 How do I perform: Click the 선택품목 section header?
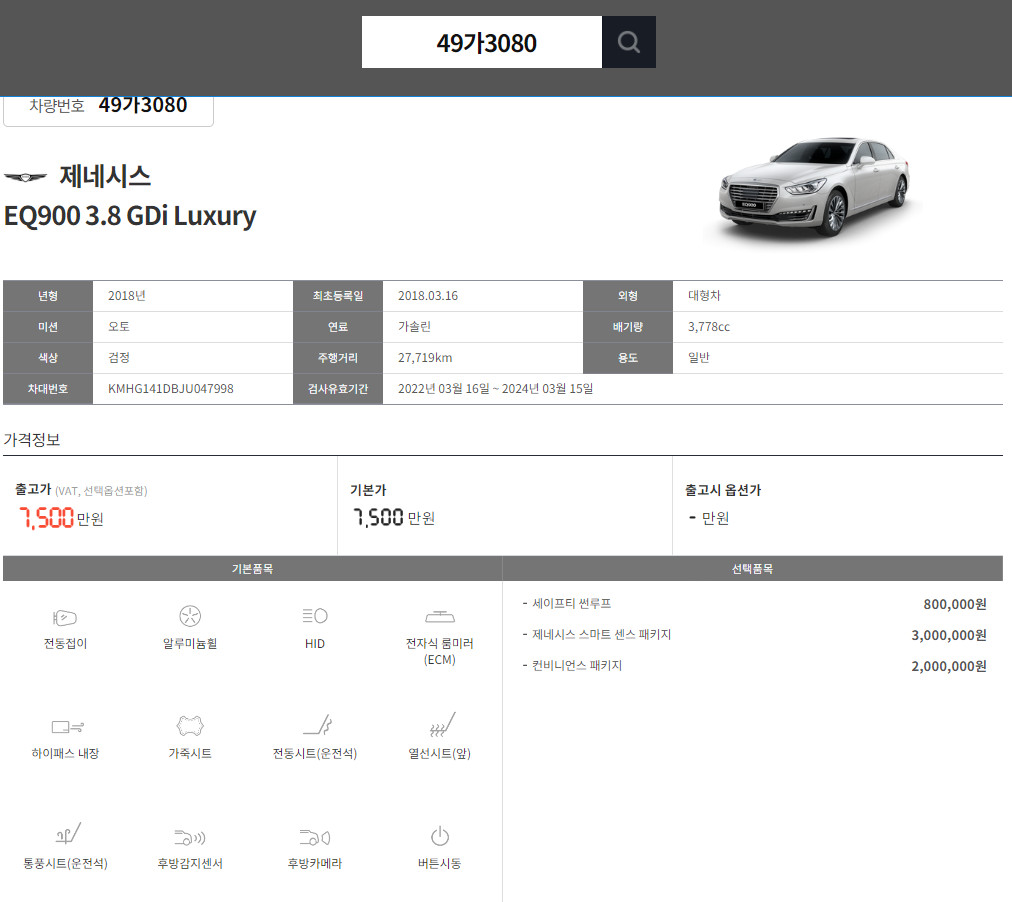point(753,568)
